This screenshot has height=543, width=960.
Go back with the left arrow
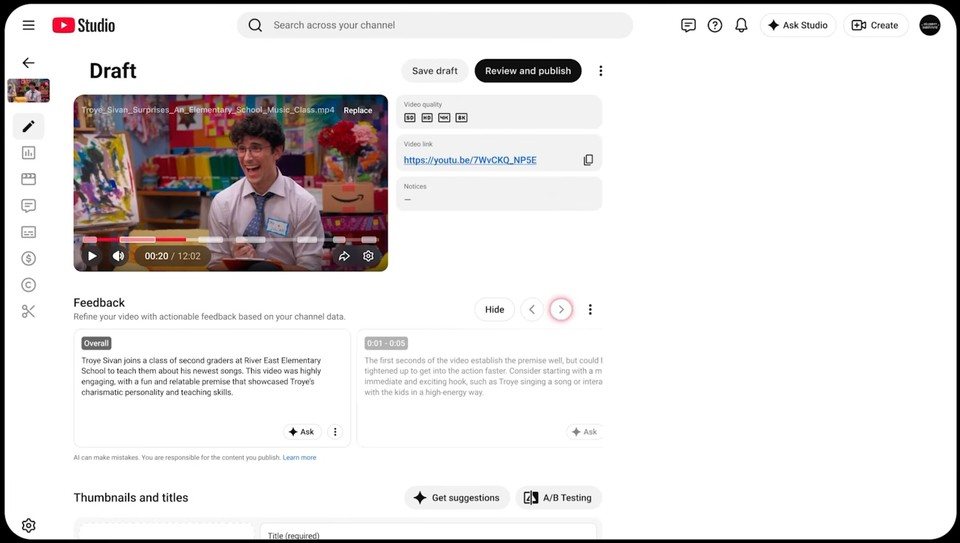28,62
